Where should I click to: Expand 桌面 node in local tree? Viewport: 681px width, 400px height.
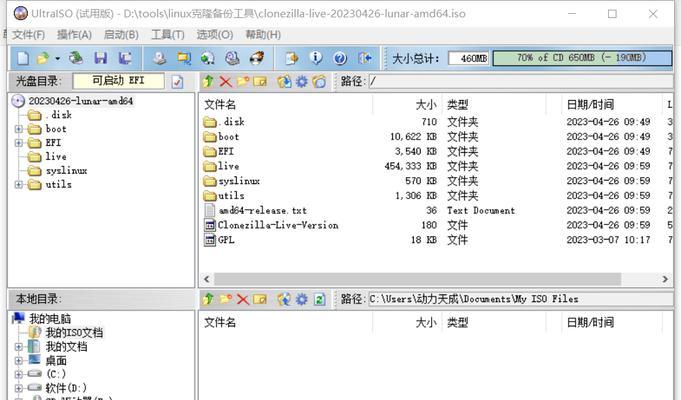(19, 361)
